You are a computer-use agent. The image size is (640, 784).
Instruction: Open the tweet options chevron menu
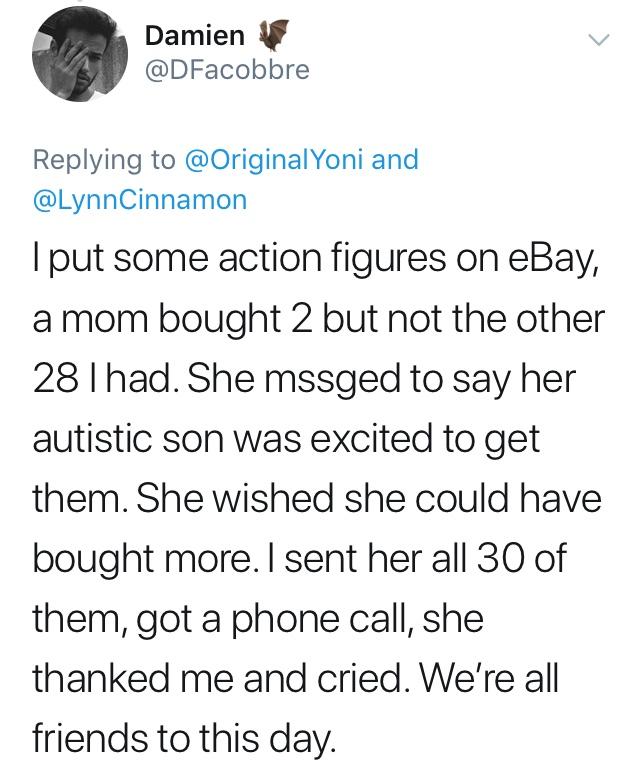(597, 41)
